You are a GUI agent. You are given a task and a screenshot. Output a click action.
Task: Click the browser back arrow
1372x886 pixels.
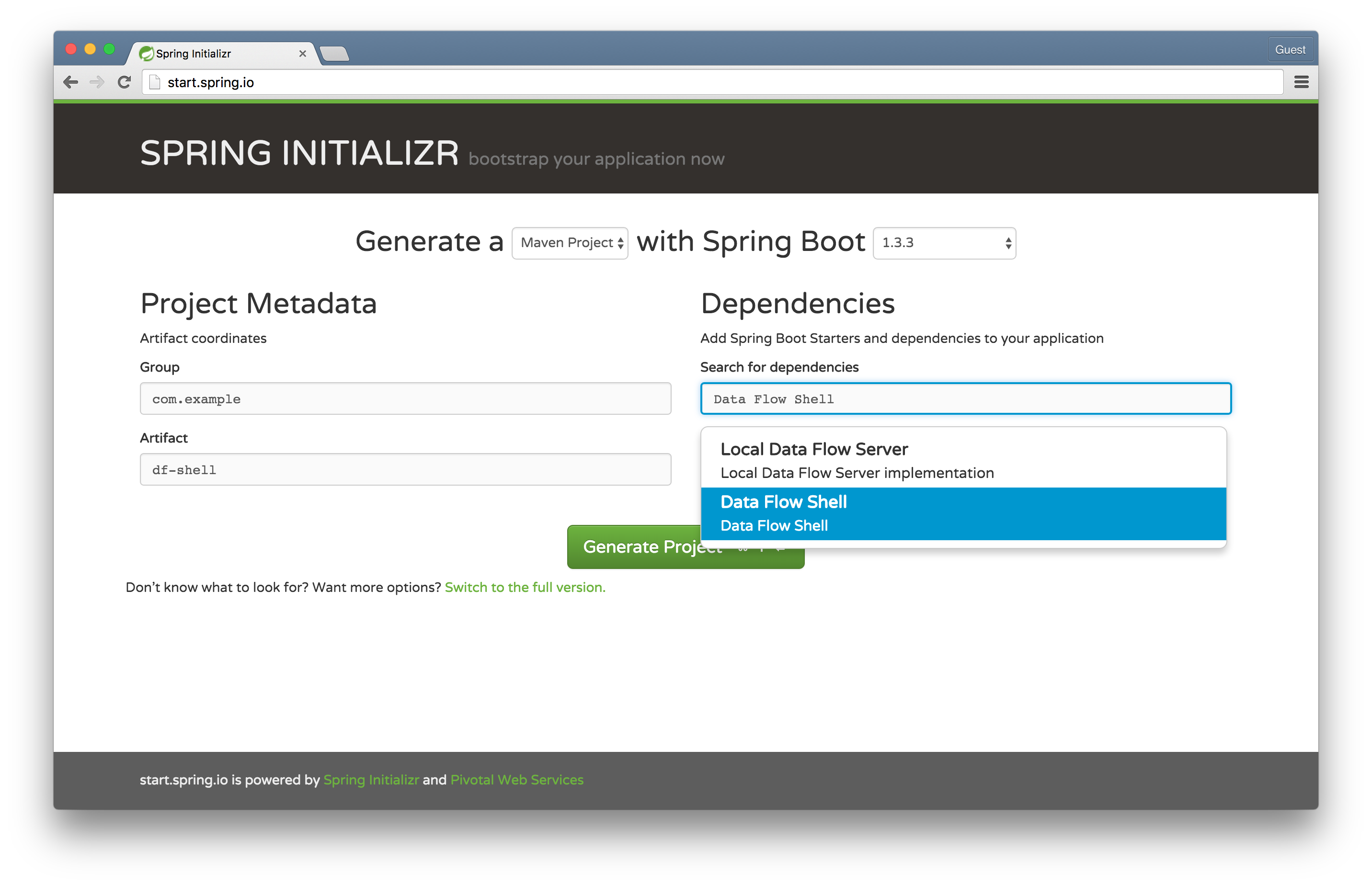pyautogui.click(x=70, y=82)
